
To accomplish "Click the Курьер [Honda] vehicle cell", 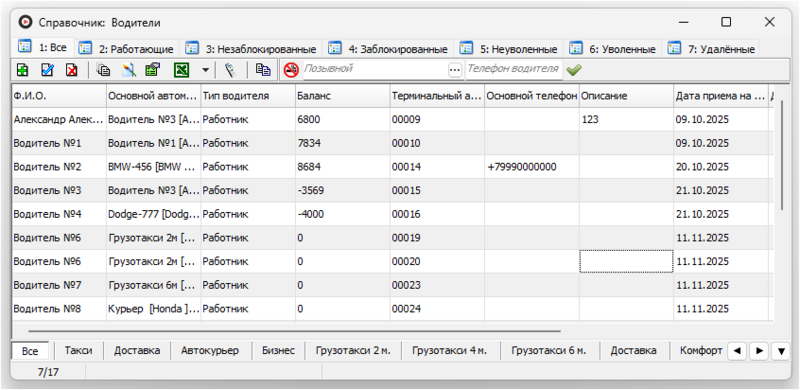I will coord(154,309).
